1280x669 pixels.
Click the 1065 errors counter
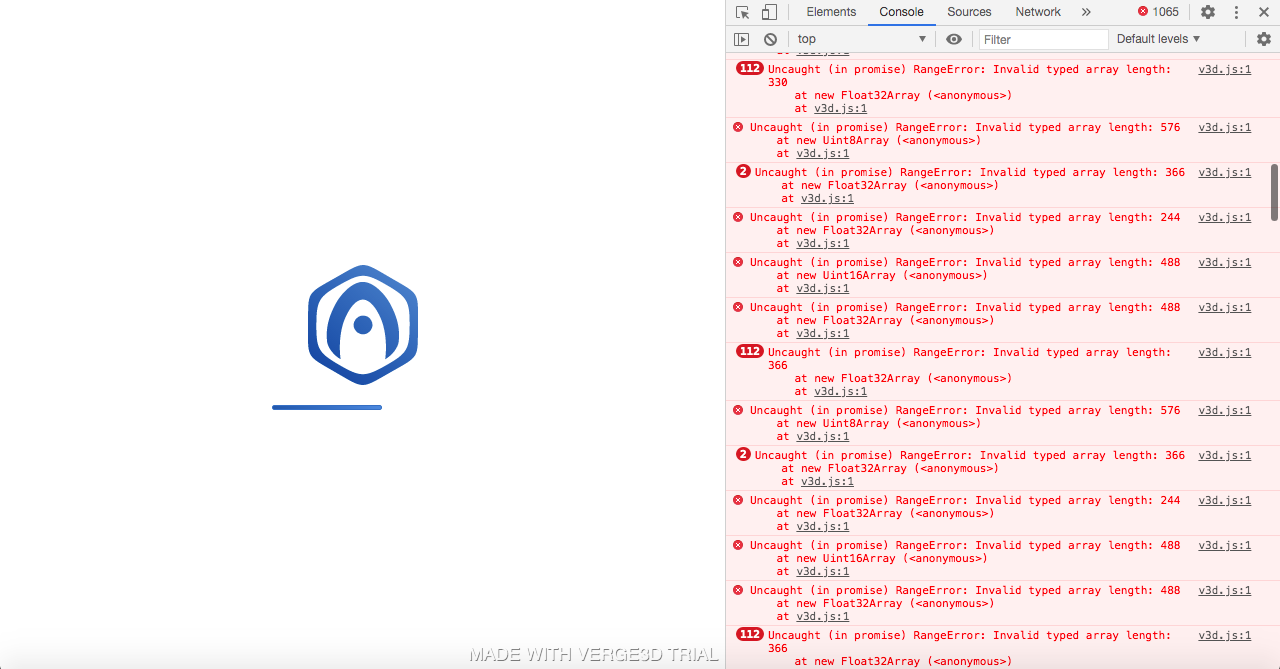coord(1158,12)
